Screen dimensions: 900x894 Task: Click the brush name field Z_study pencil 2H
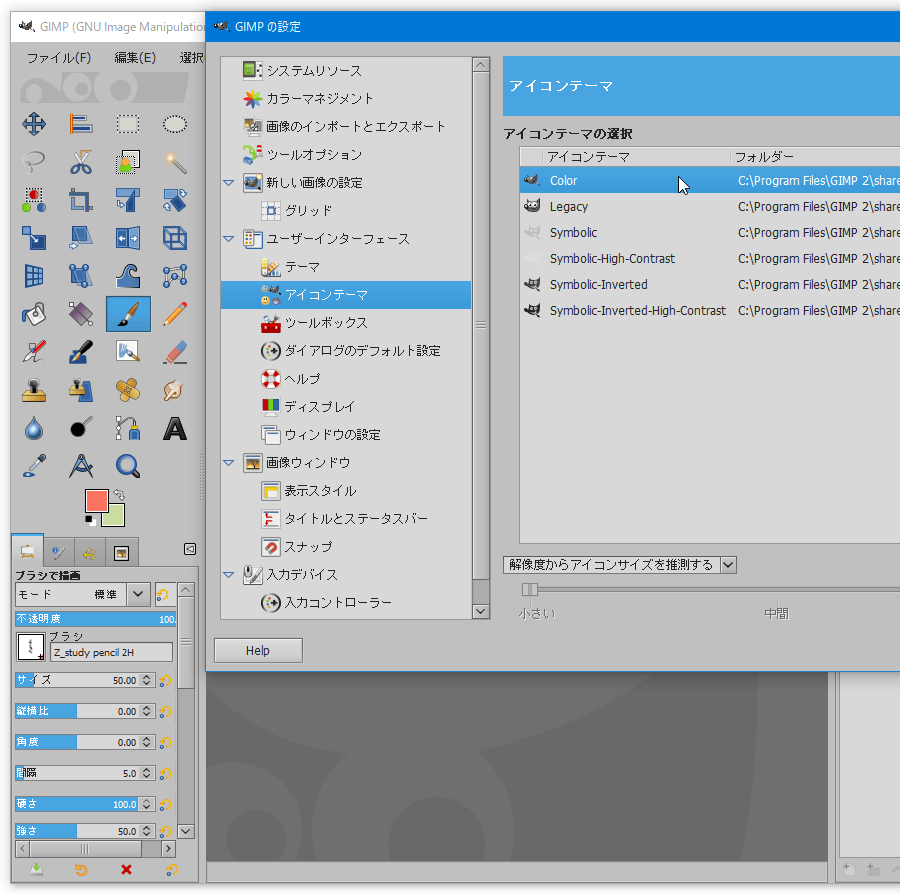point(111,652)
